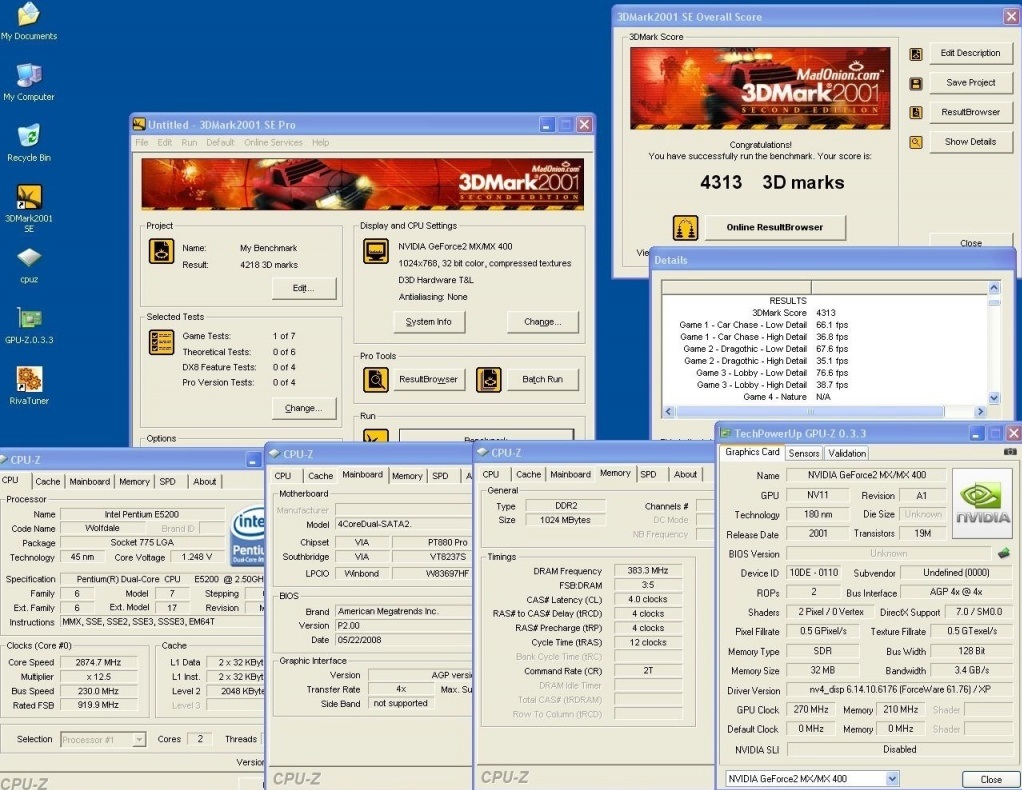Screen dimensions: 1022x790
Task: Click the Project icon in 3DMark window
Action: pos(161,251)
